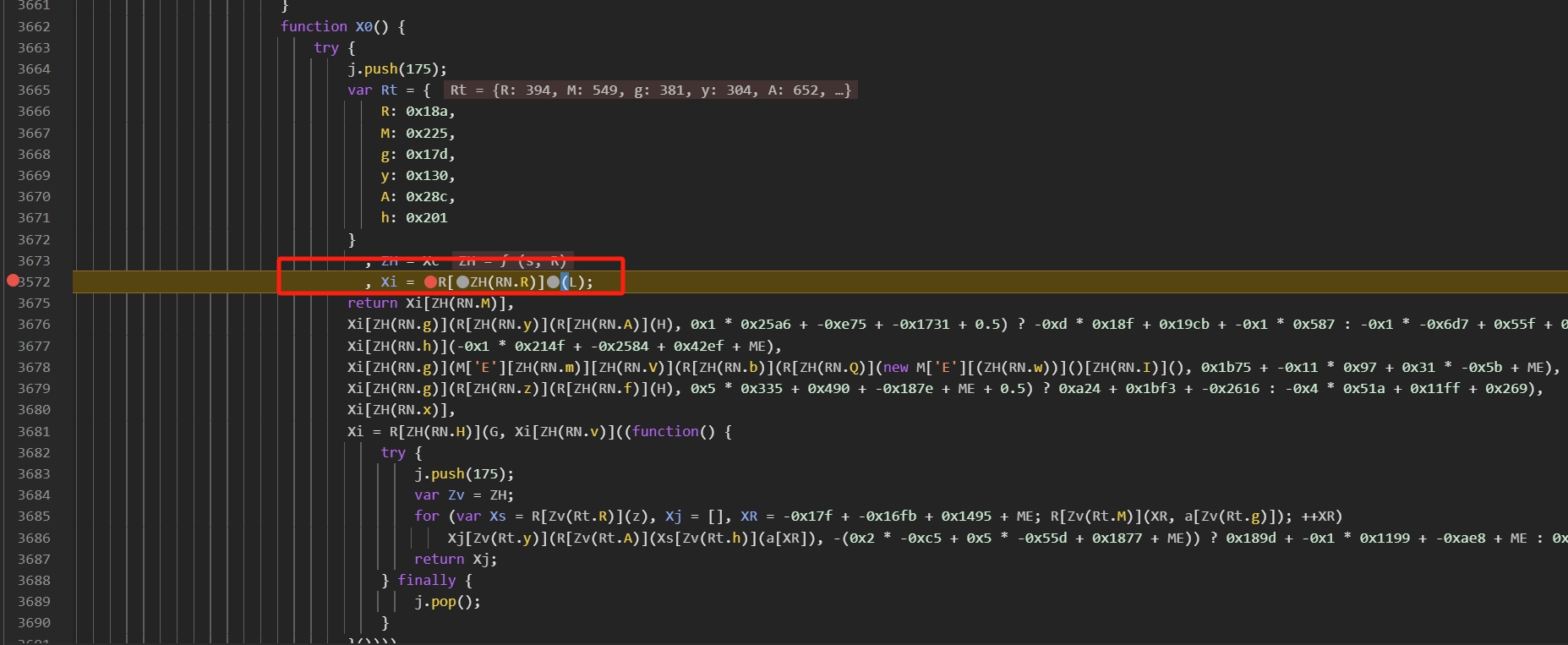The image size is (1568, 645).
Task: Set a breakpoint on line number 3675
Action: point(34,303)
